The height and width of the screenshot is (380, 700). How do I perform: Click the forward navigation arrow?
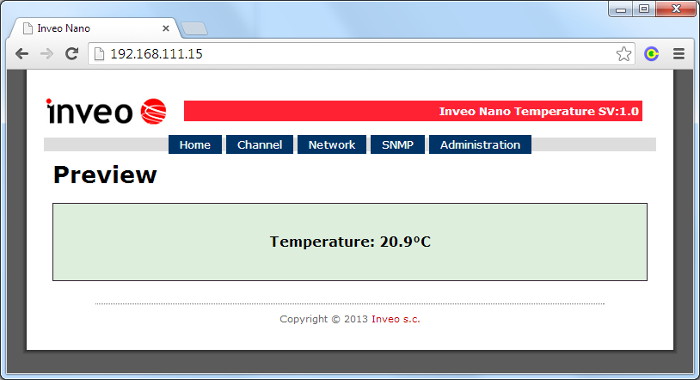[46, 54]
